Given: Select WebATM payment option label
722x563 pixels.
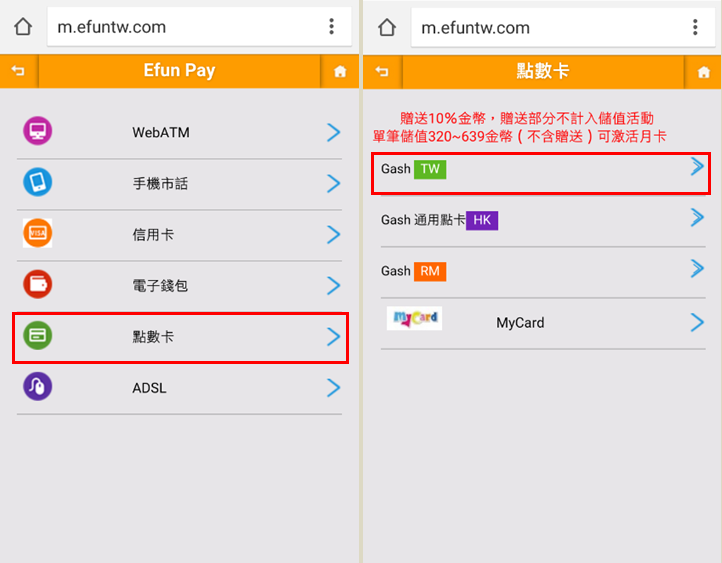Looking at the screenshot, I should 161,133.
